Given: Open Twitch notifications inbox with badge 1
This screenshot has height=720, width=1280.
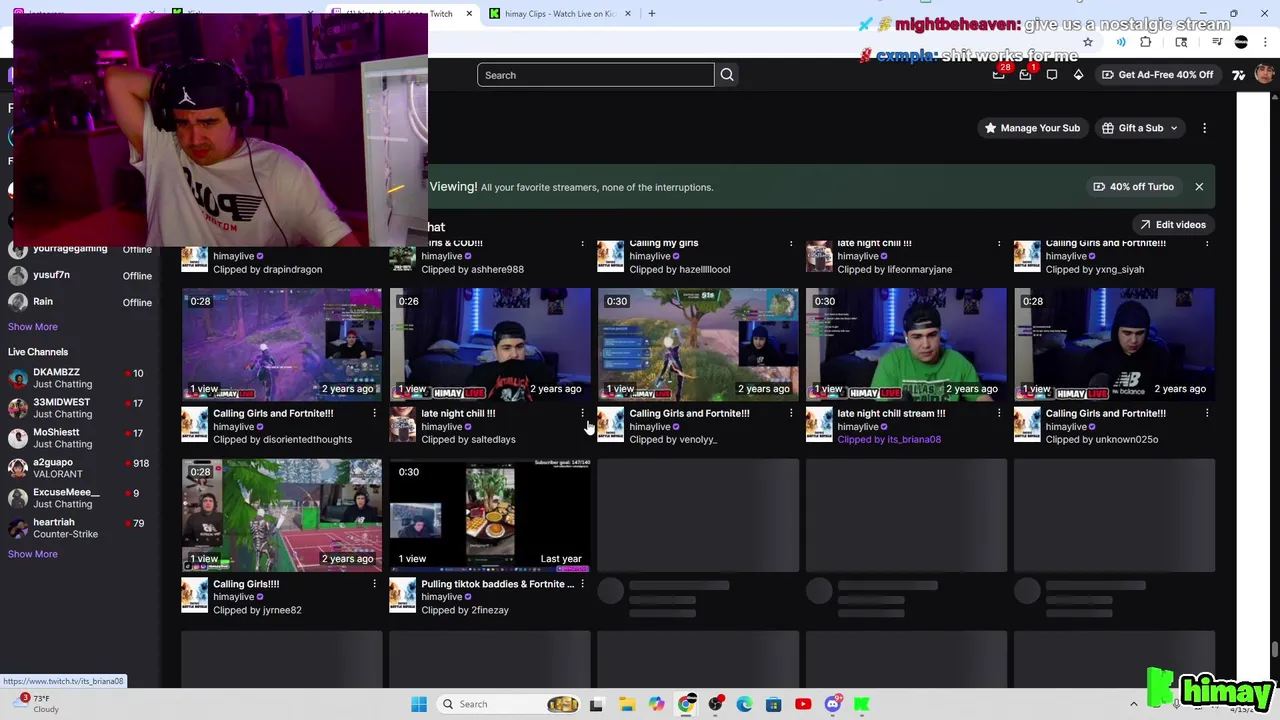Looking at the screenshot, I should coord(1025,74).
